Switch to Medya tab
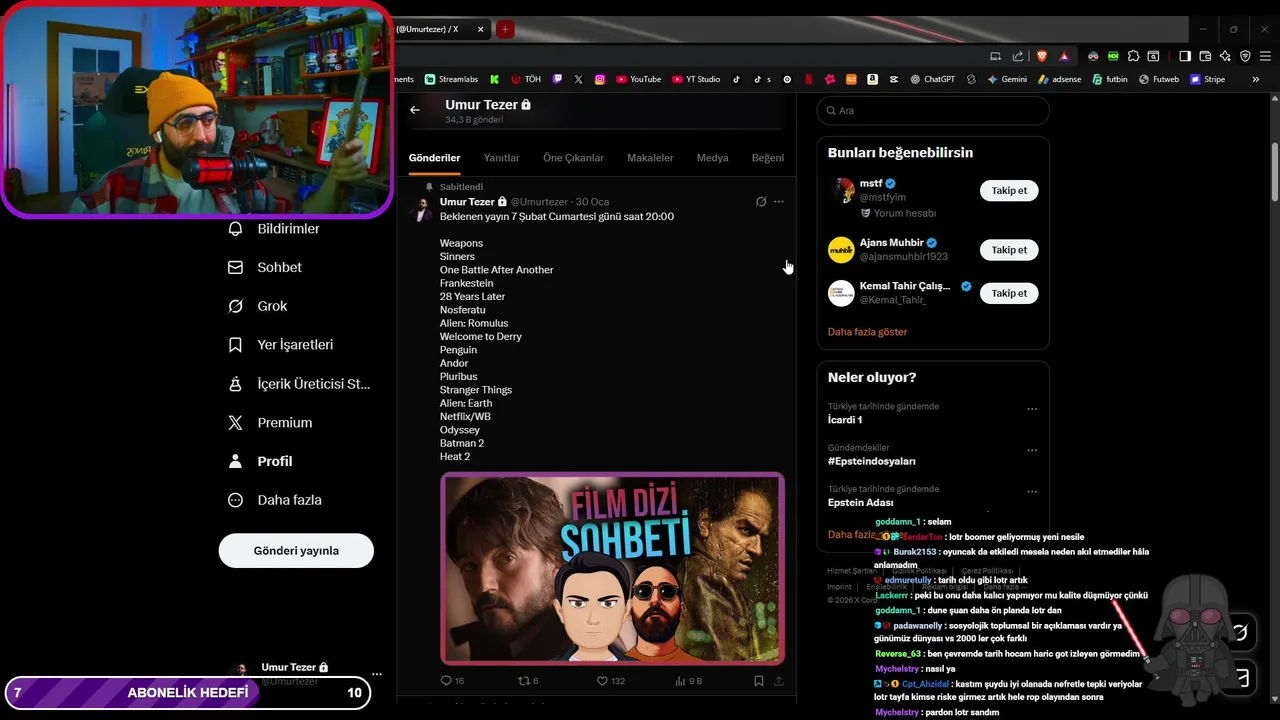 point(712,158)
